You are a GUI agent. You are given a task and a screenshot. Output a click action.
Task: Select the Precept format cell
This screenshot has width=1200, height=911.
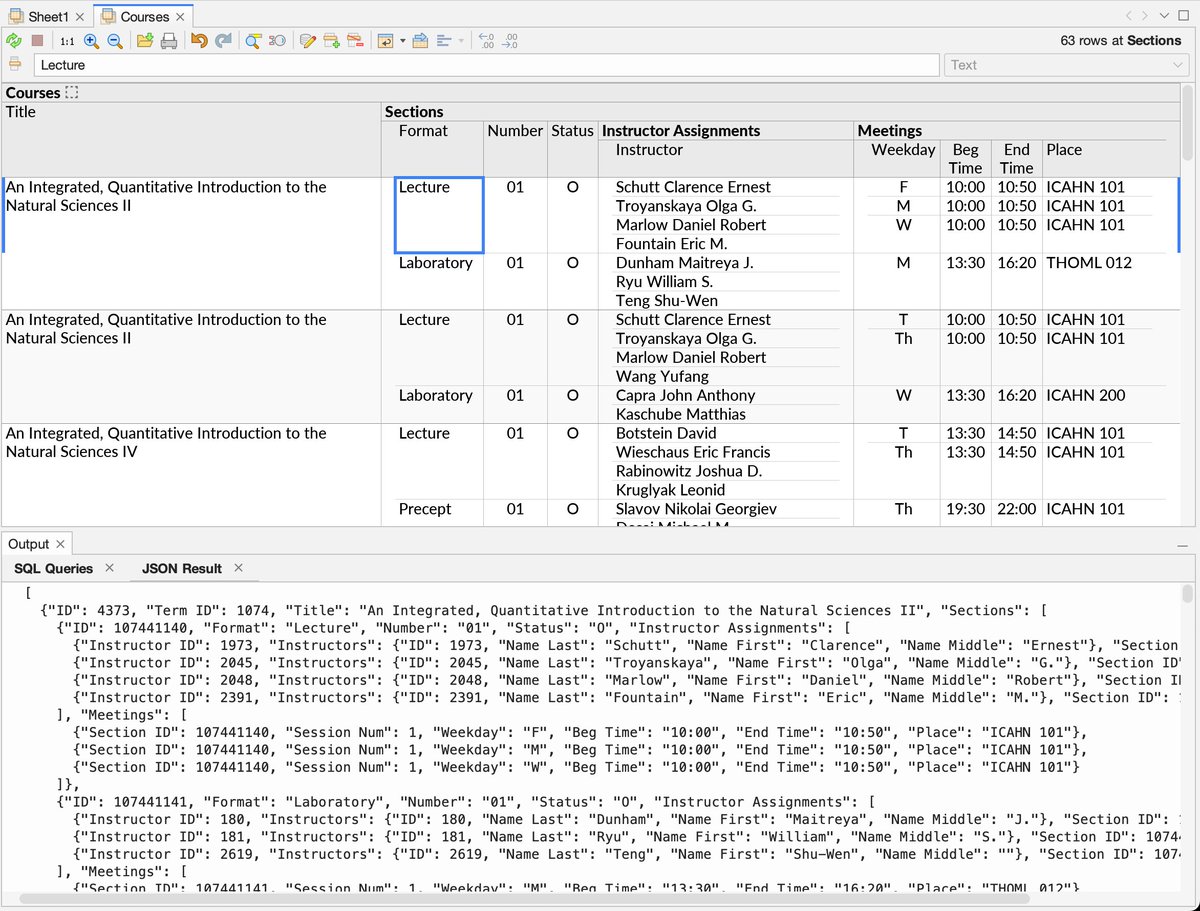[x=435, y=509]
